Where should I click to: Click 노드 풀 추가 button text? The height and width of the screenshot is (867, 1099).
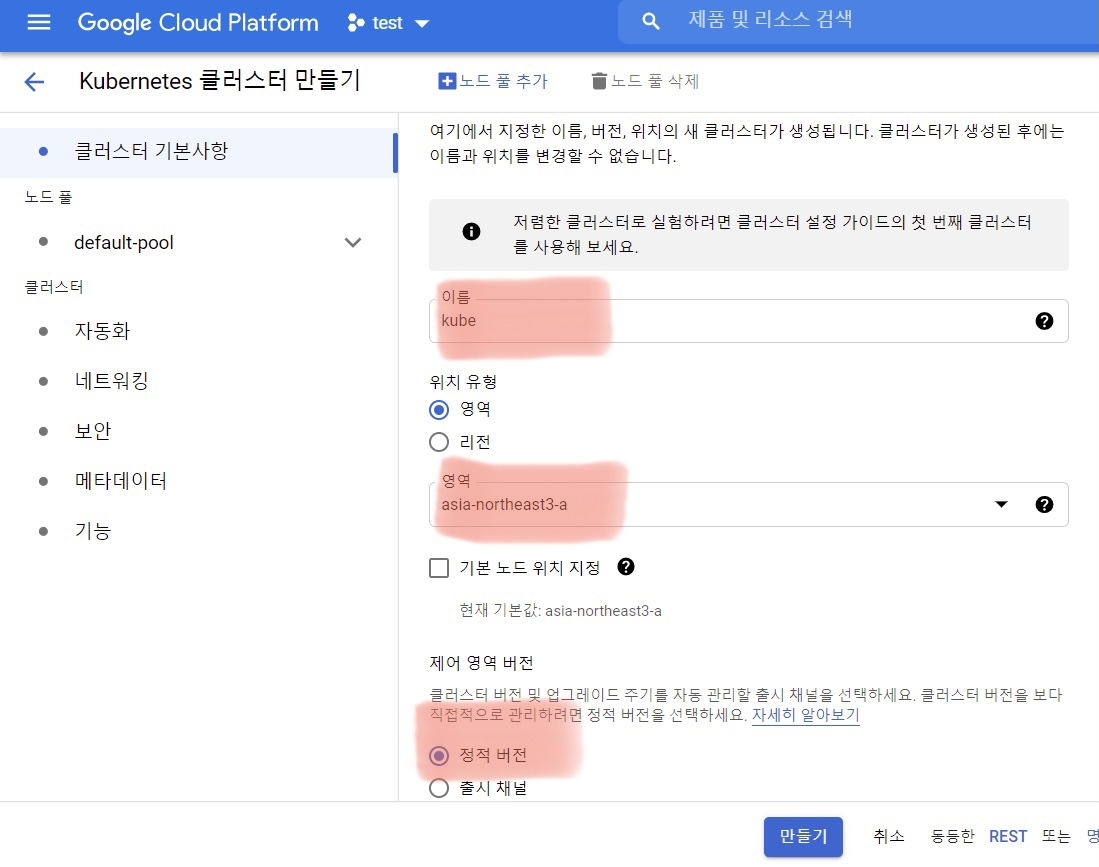(503, 81)
